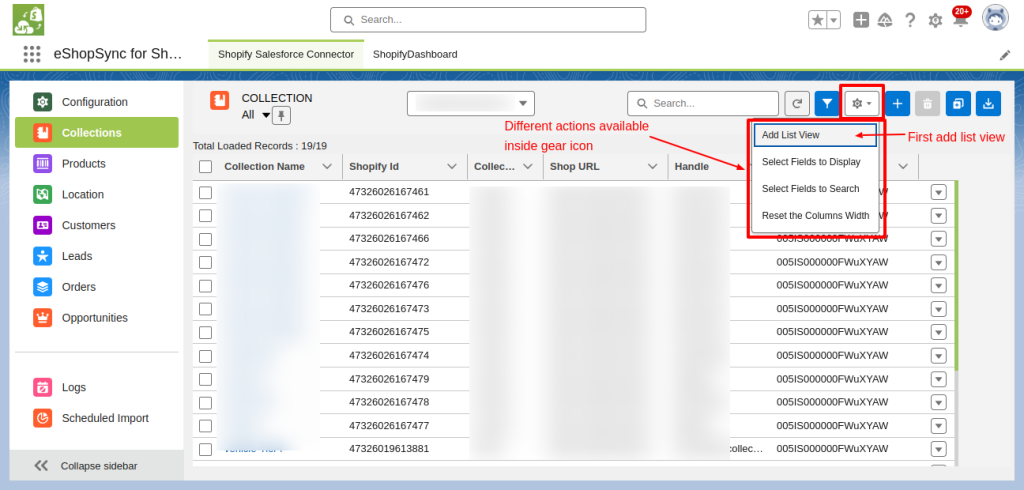
Task: Toggle the list settings gear dropdown
Action: pyautogui.click(x=862, y=103)
